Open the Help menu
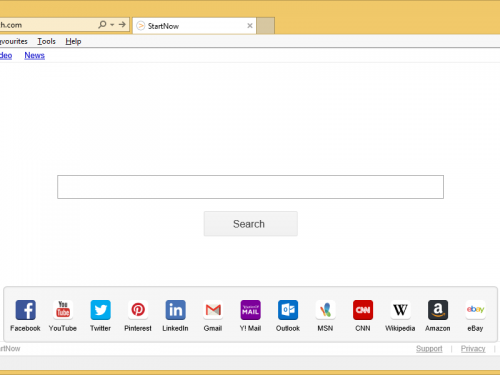This screenshot has height=375, width=500. tap(73, 41)
